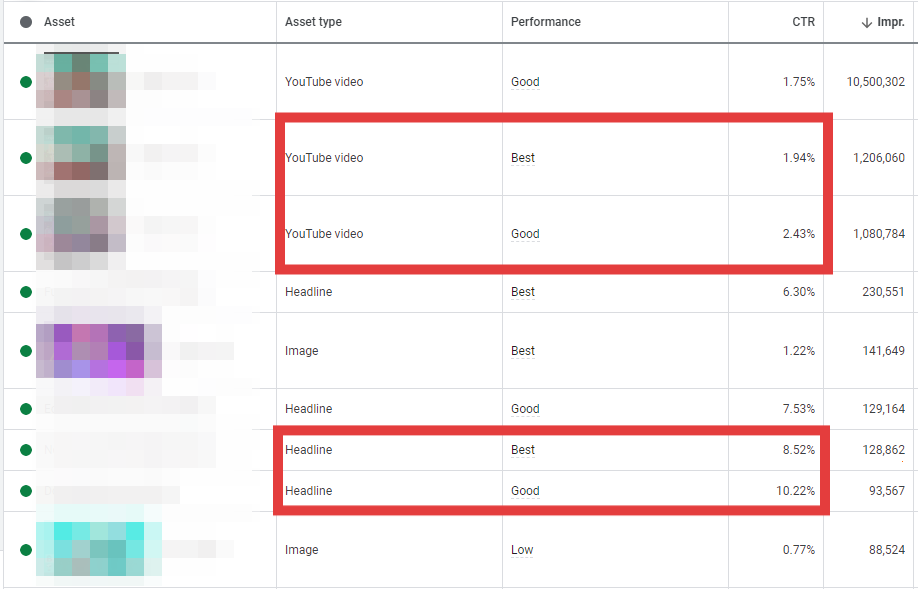Image resolution: width=918 pixels, height=589 pixels.
Task: Click the Asset type column header
Action: (313, 22)
